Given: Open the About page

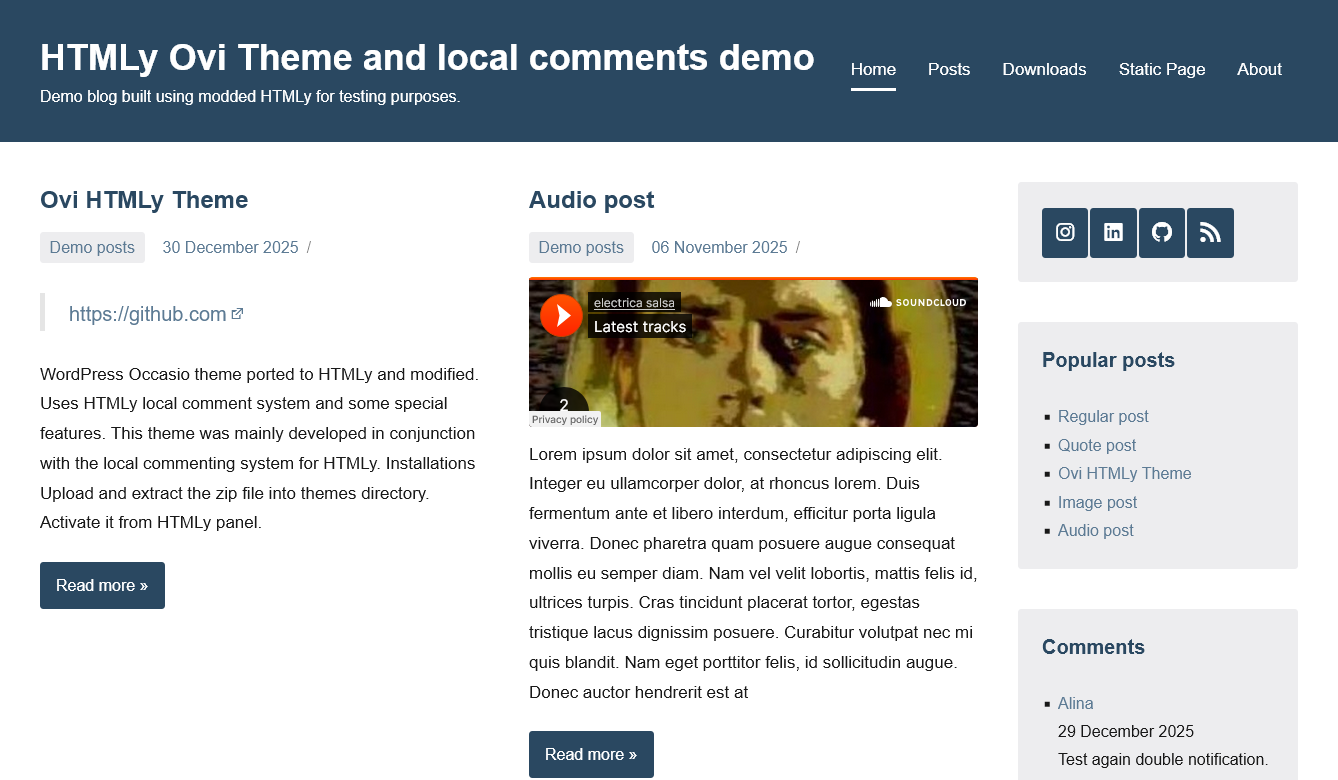Looking at the screenshot, I should click(x=1259, y=69).
